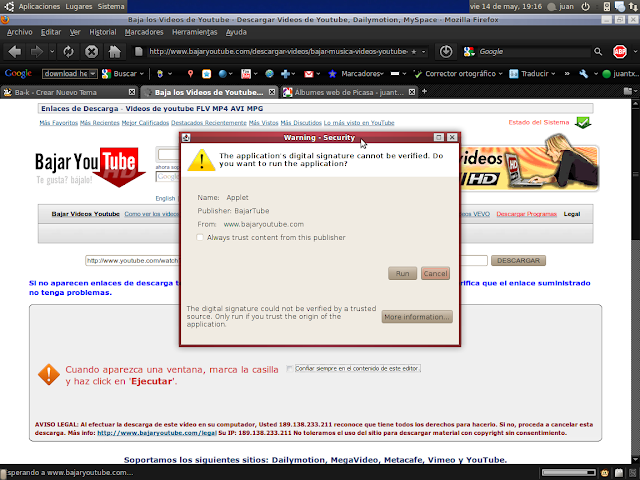Click the search magnifier icon
640x480 pixels.
pyautogui.click(x=598, y=52)
